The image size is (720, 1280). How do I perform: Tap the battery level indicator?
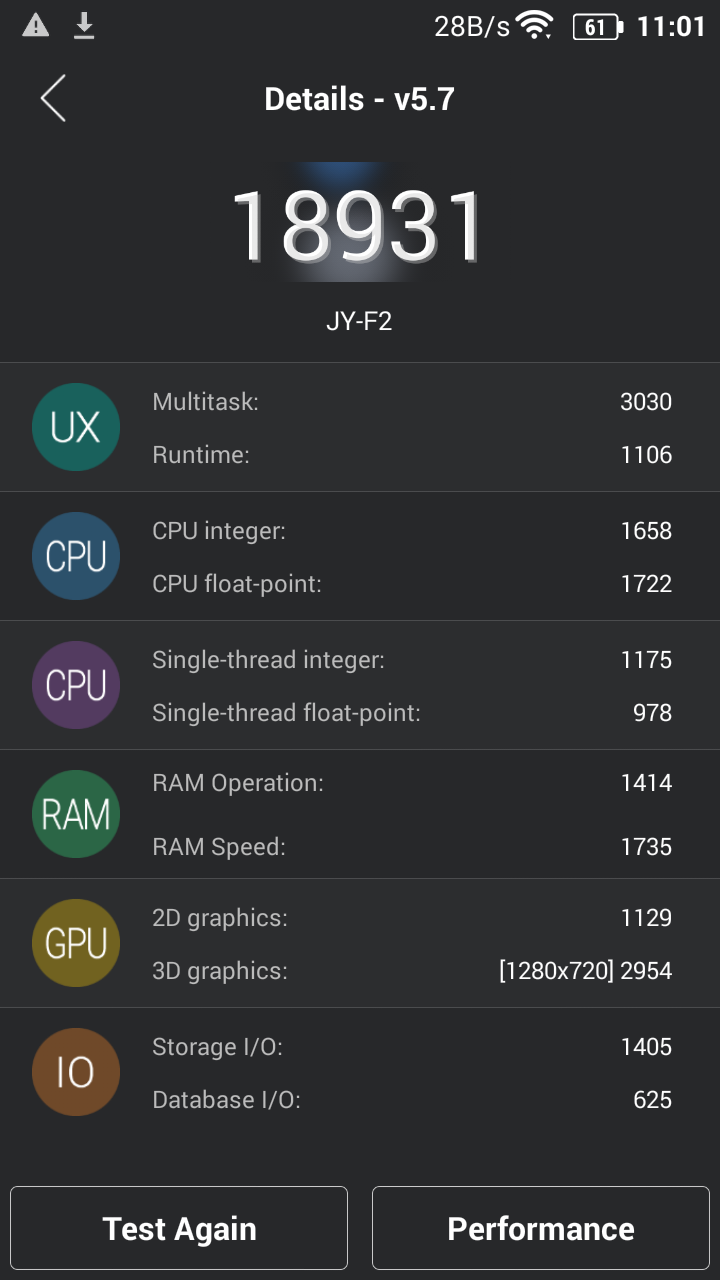click(597, 27)
